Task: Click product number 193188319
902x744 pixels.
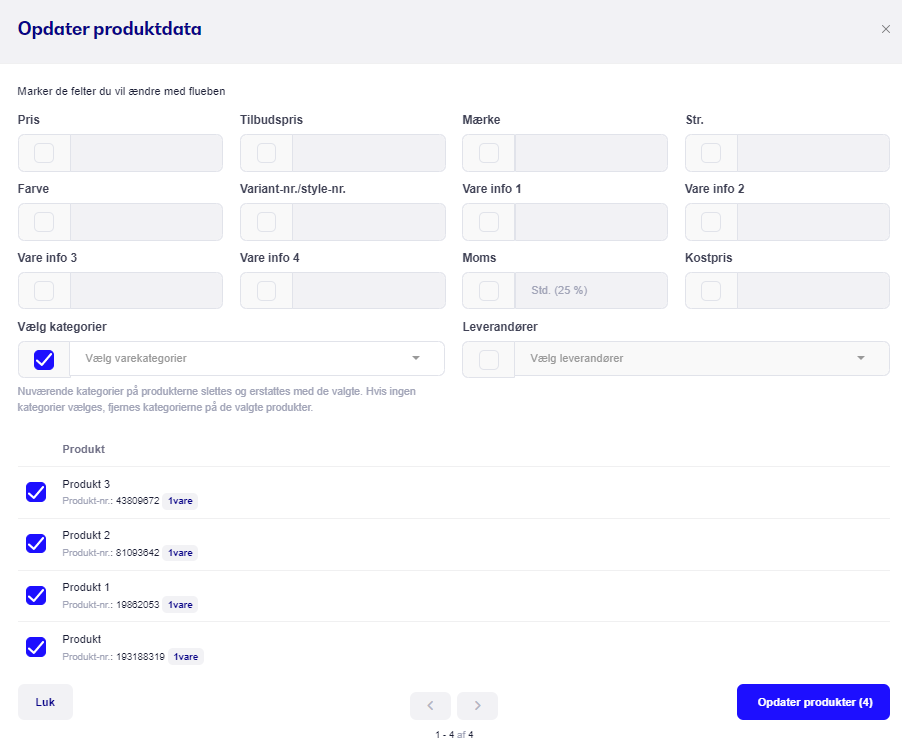Action: click(140, 657)
